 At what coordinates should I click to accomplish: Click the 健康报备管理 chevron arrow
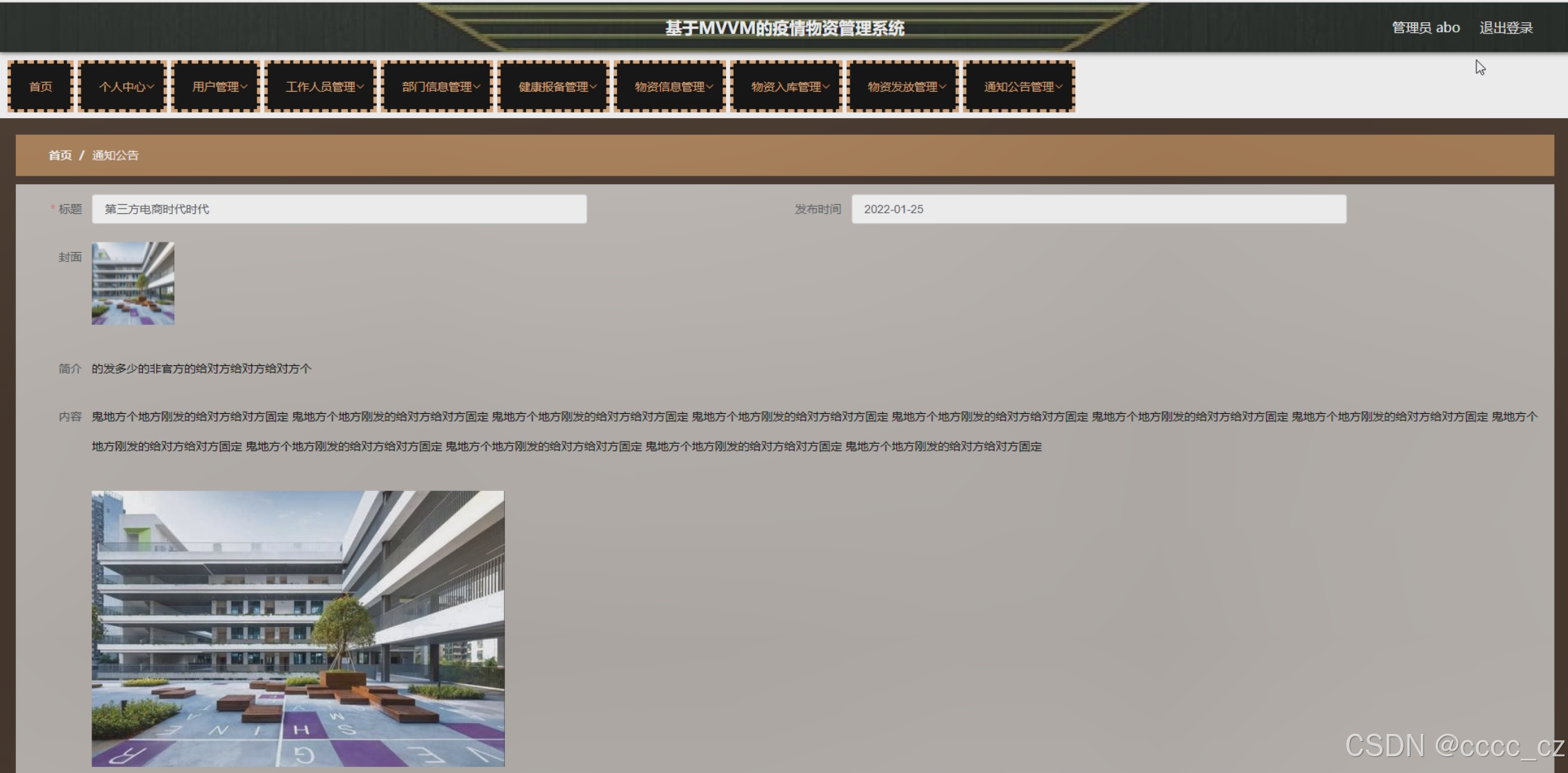tap(593, 87)
